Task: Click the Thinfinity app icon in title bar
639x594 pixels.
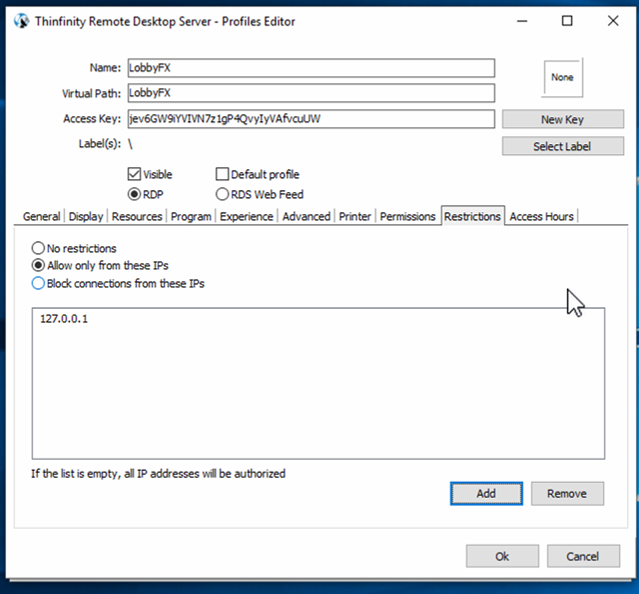Action: [x=20, y=21]
